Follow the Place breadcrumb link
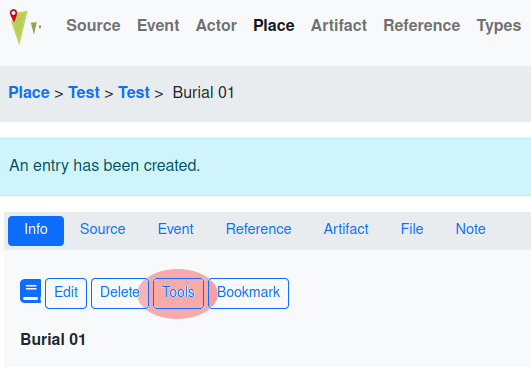Screen dimensions: 531x367 [x=29, y=92]
